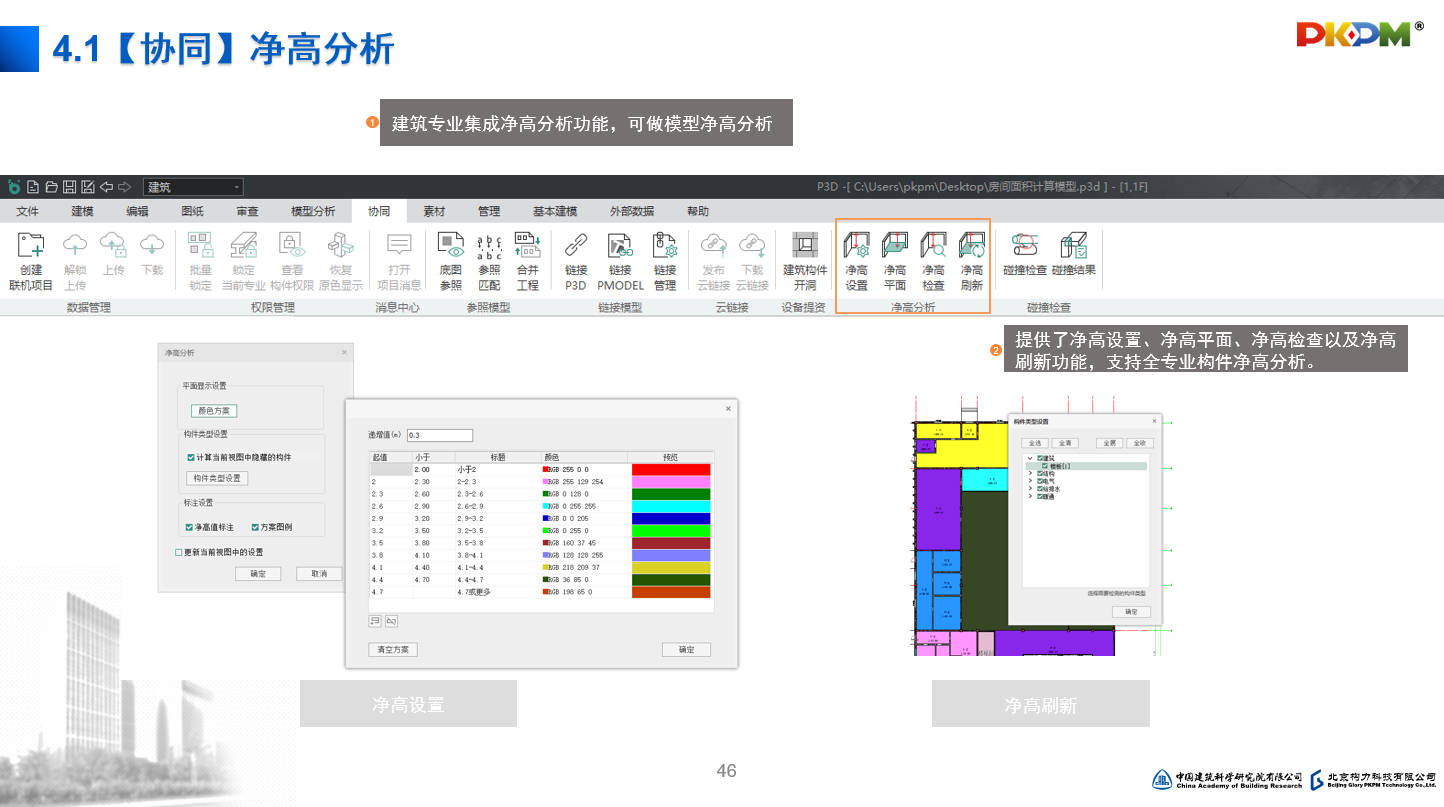Toggle the 方案图例 checkbox
1444x807 pixels.
pos(255,527)
